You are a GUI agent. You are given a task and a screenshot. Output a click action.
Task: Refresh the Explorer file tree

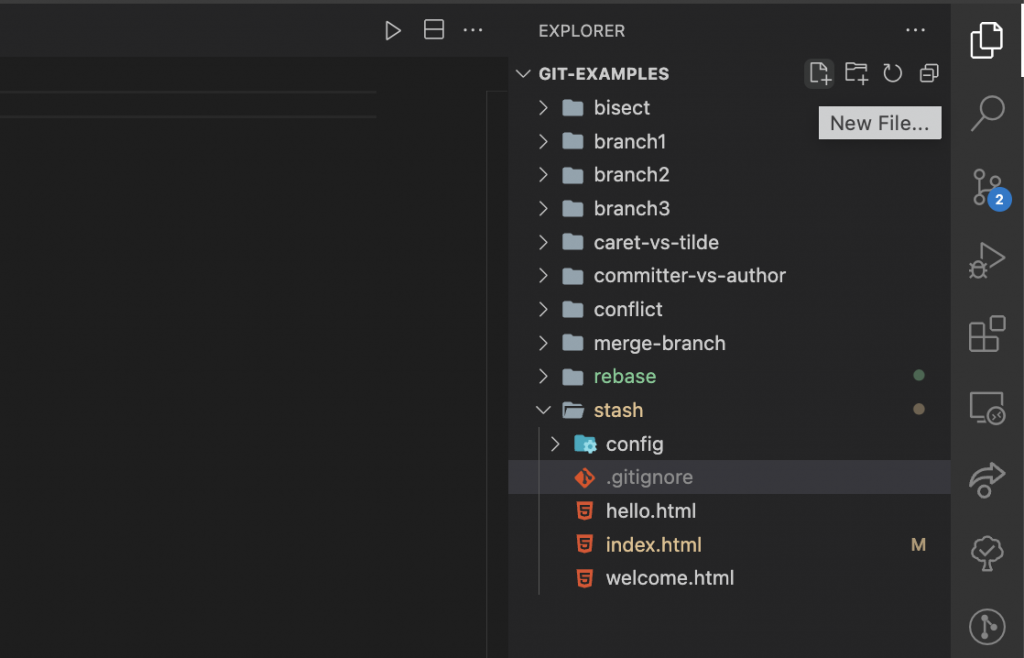pos(892,73)
